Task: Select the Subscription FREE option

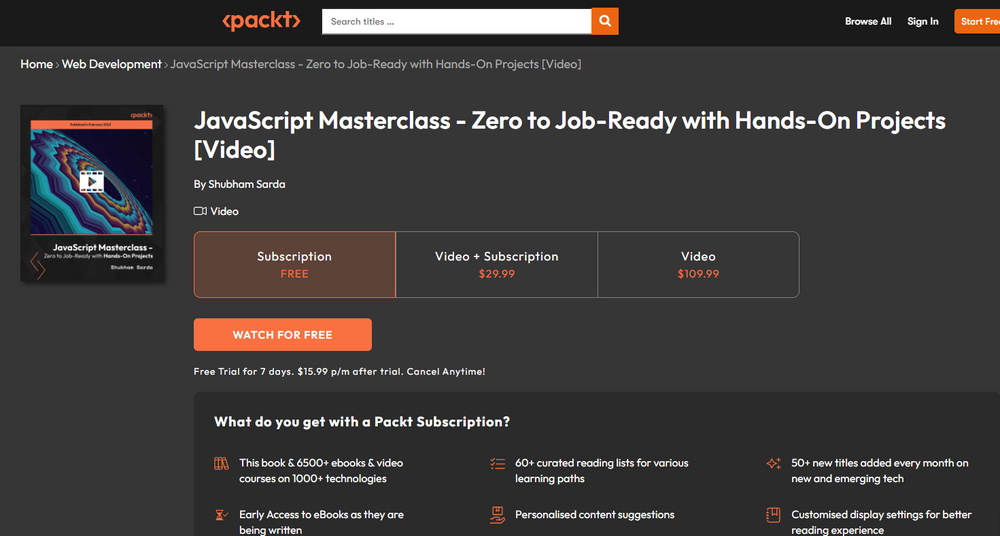Action: tap(295, 264)
